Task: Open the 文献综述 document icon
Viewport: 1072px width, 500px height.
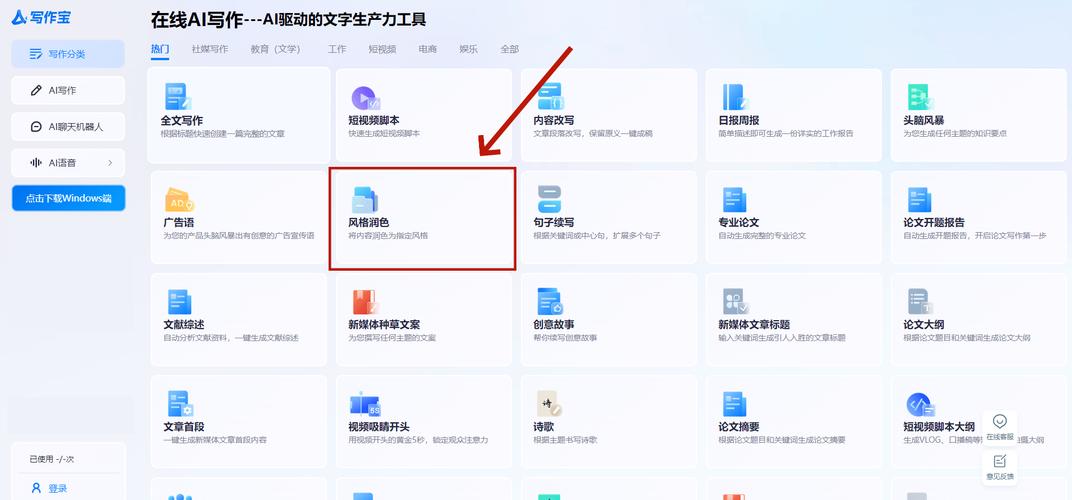Action: [178, 302]
